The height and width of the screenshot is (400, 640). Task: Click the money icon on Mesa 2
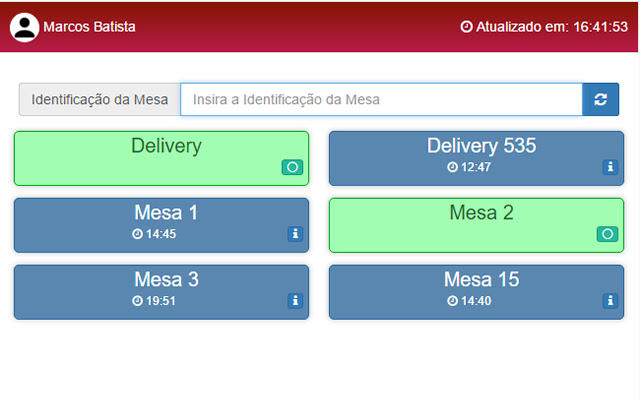coord(607,234)
